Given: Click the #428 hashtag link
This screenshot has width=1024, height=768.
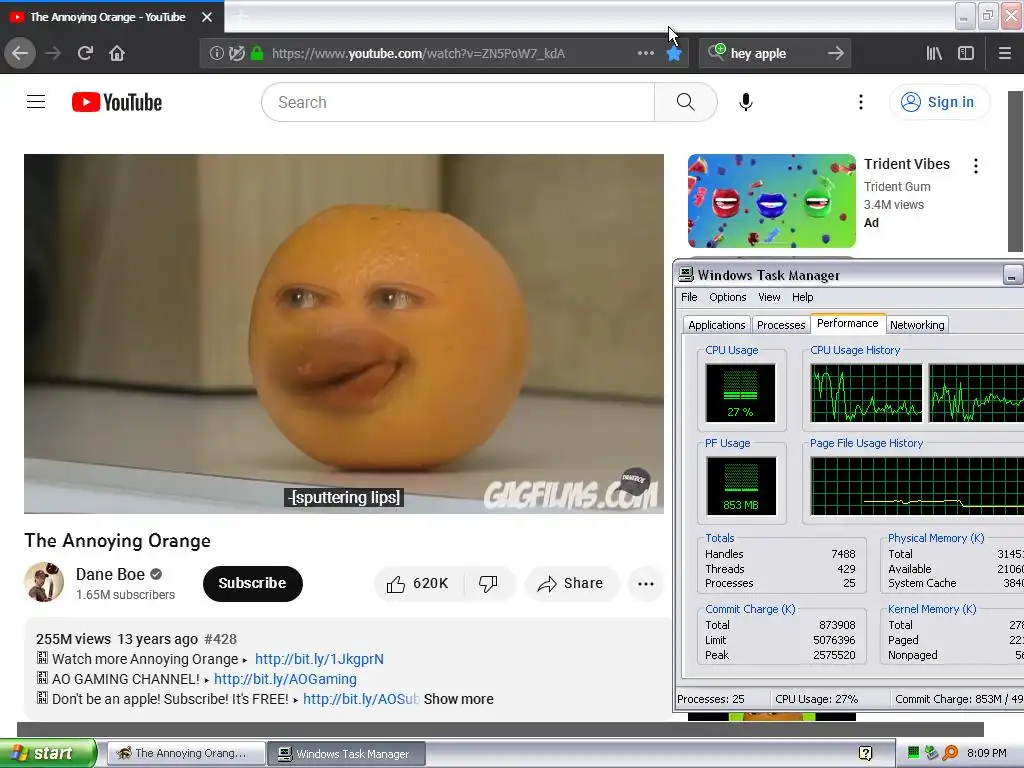Looking at the screenshot, I should [x=220, y=639].
